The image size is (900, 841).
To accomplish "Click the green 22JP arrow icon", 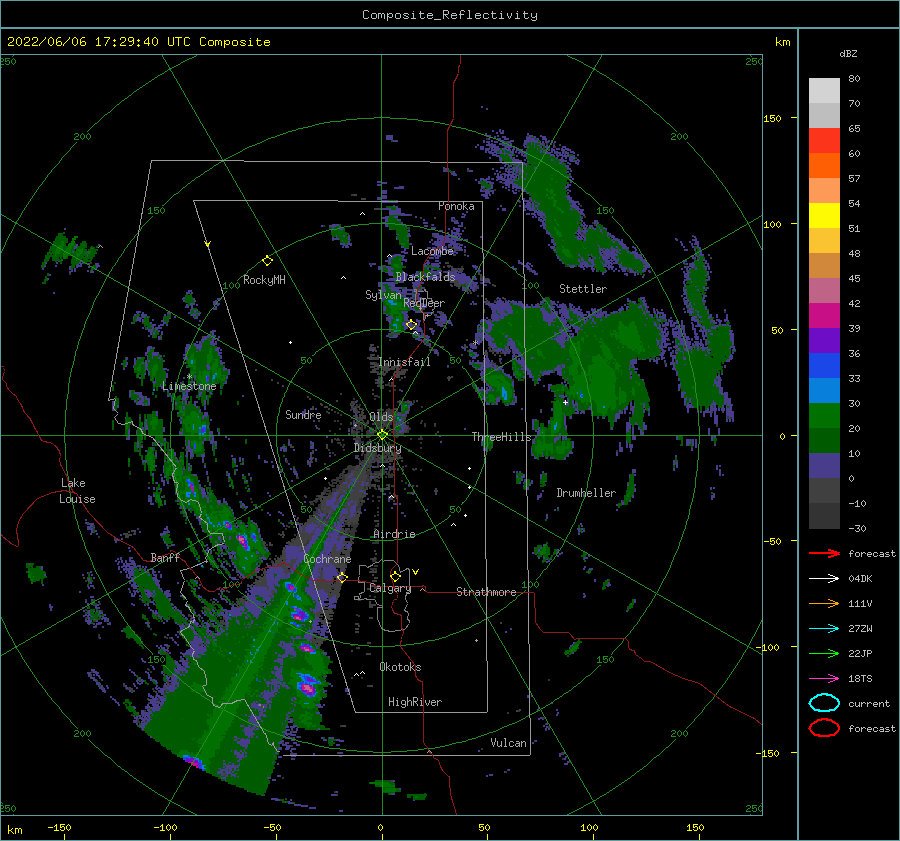I will click(x=824, y=653).
